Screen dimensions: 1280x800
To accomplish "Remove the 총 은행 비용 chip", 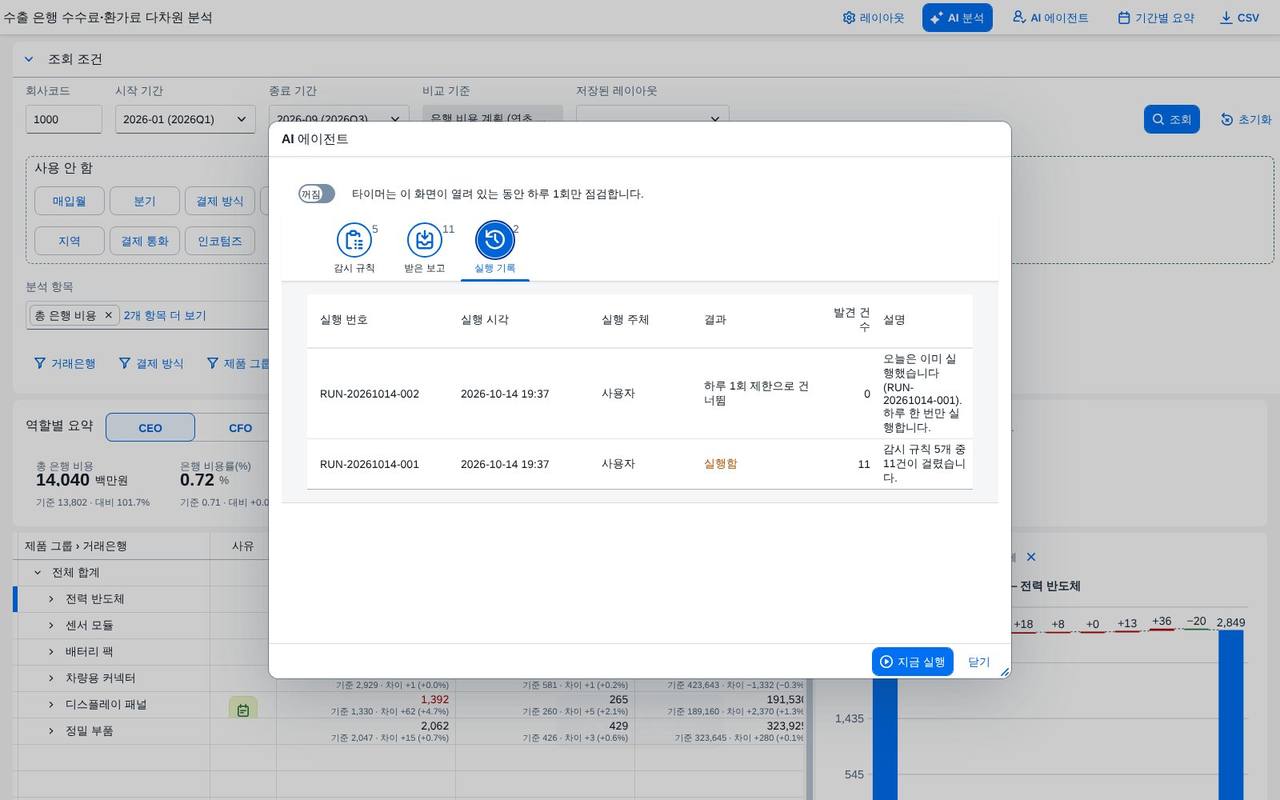I will tap(109, 315).
